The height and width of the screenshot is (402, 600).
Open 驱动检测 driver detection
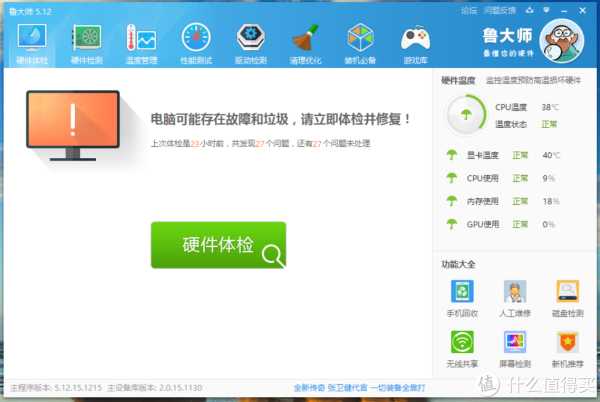coord(251,43)
